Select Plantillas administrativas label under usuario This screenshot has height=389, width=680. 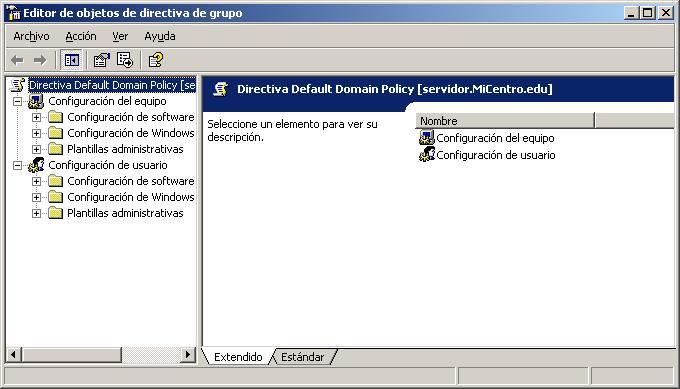[x=125, y=213]
